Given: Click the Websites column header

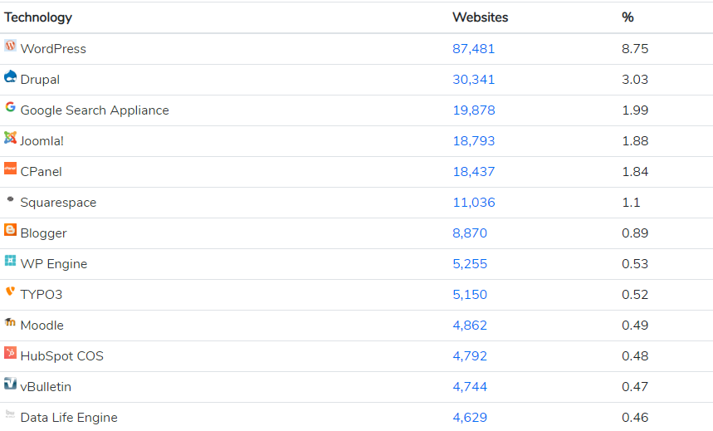Looking at the screenshot, I should (480, 17).
